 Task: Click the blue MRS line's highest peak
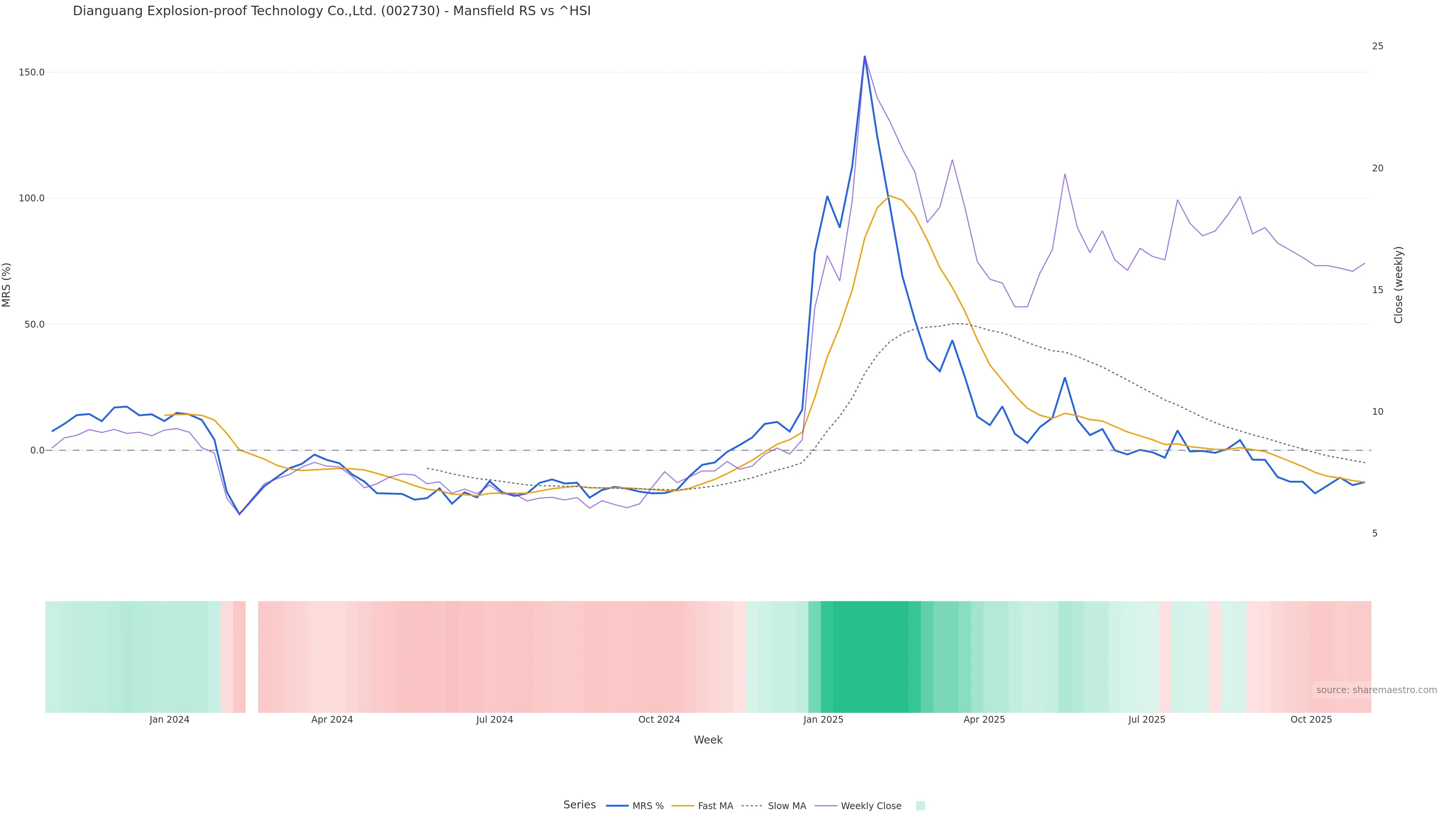pos(864,56)
